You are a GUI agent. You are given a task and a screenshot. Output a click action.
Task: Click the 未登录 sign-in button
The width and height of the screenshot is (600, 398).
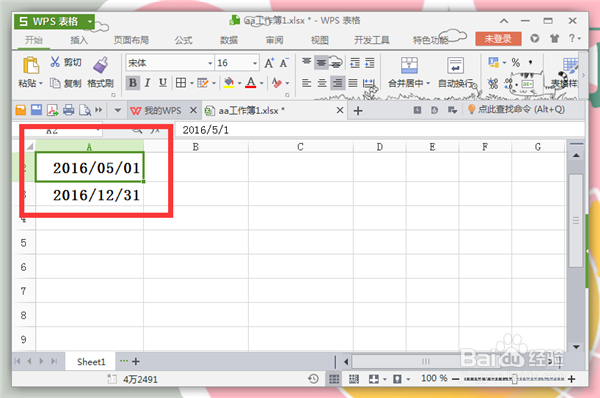click(498, 39)
